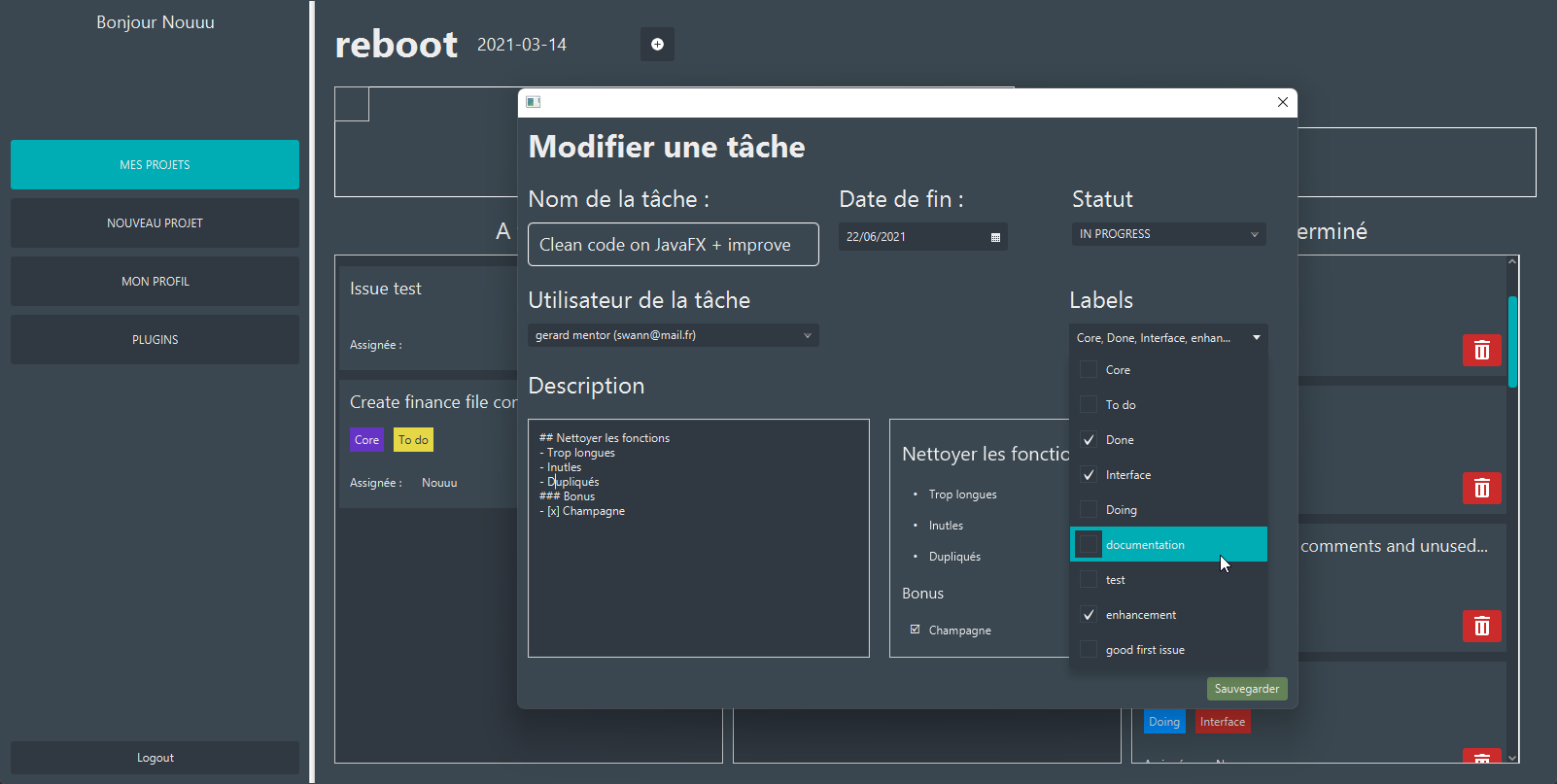This screenshot has height=784, width=1557.
Task: Open the Issue test card
Action: pos(428,316)
